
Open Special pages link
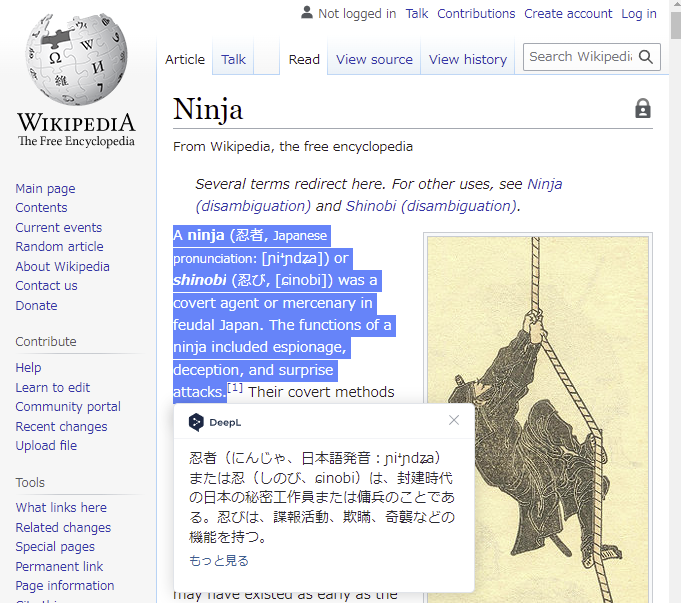[55, 547]
